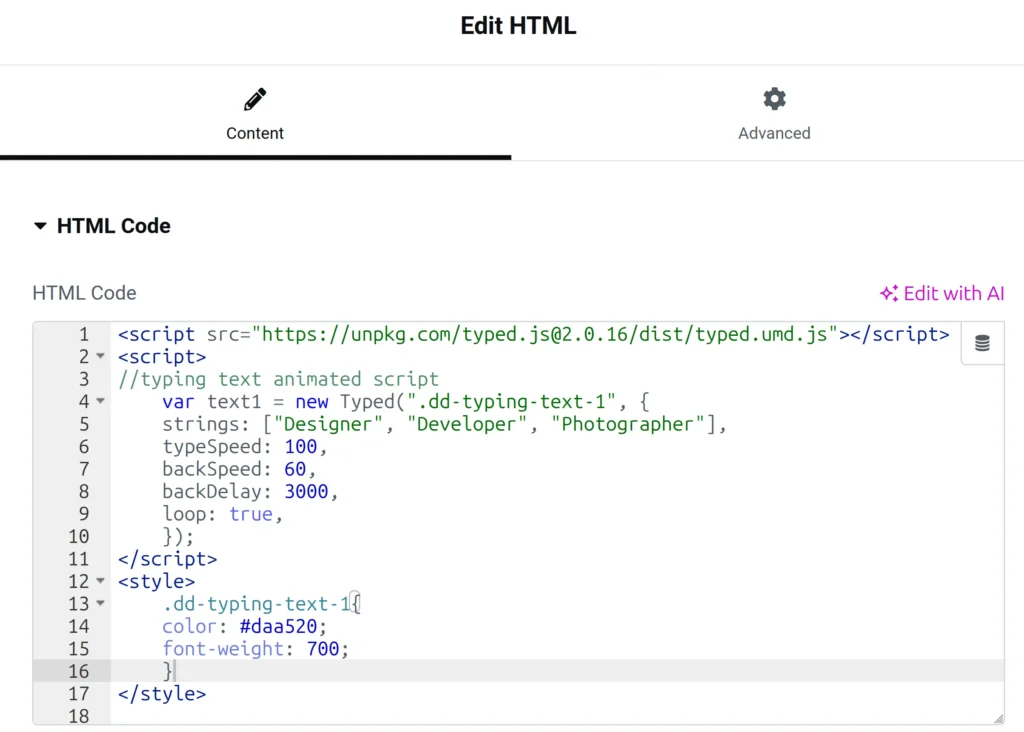Click the var keyword on line 4

(x=178, y=402)
